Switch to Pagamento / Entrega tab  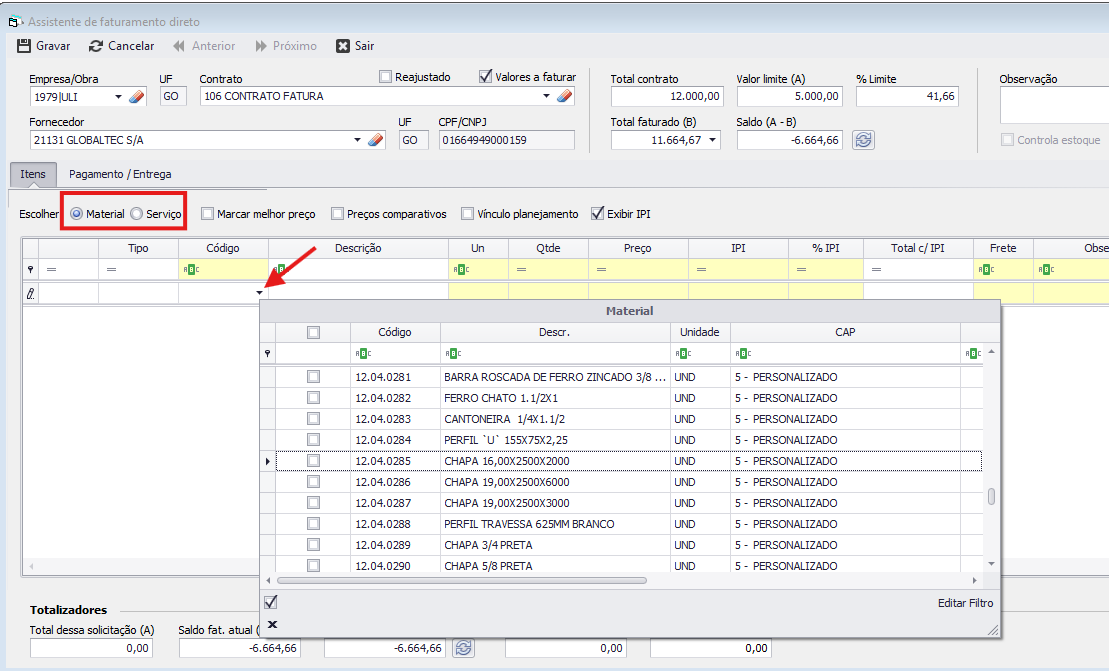tap(120, 174)
